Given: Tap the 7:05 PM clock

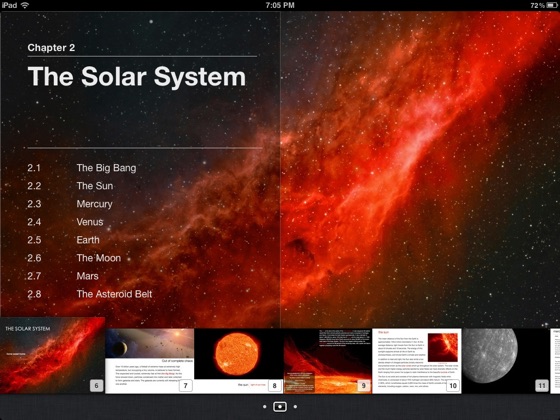Looking at the screenshot, I should click(280, 5).
